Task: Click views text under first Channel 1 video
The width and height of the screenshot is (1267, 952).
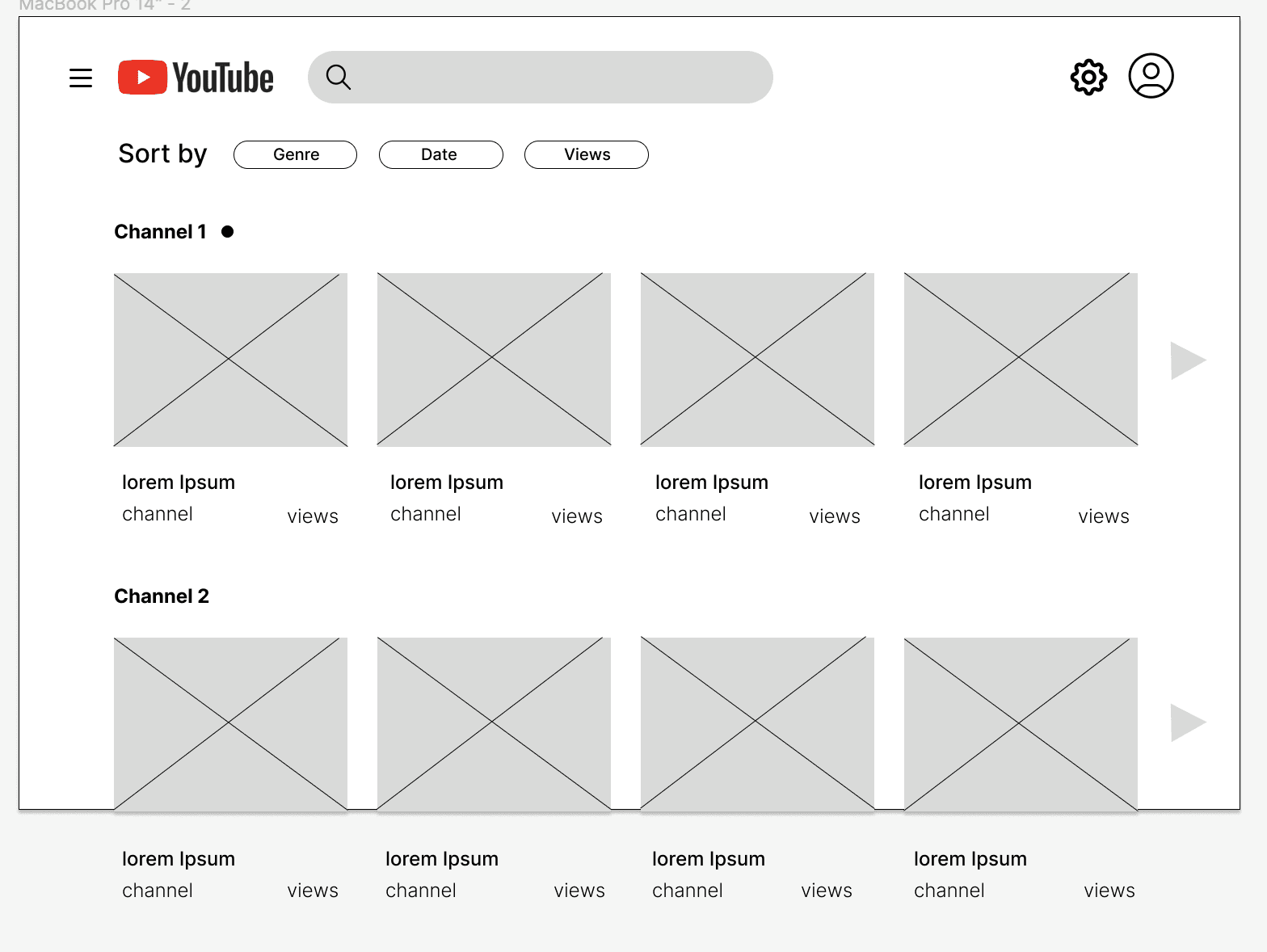Action: [313, 516]
